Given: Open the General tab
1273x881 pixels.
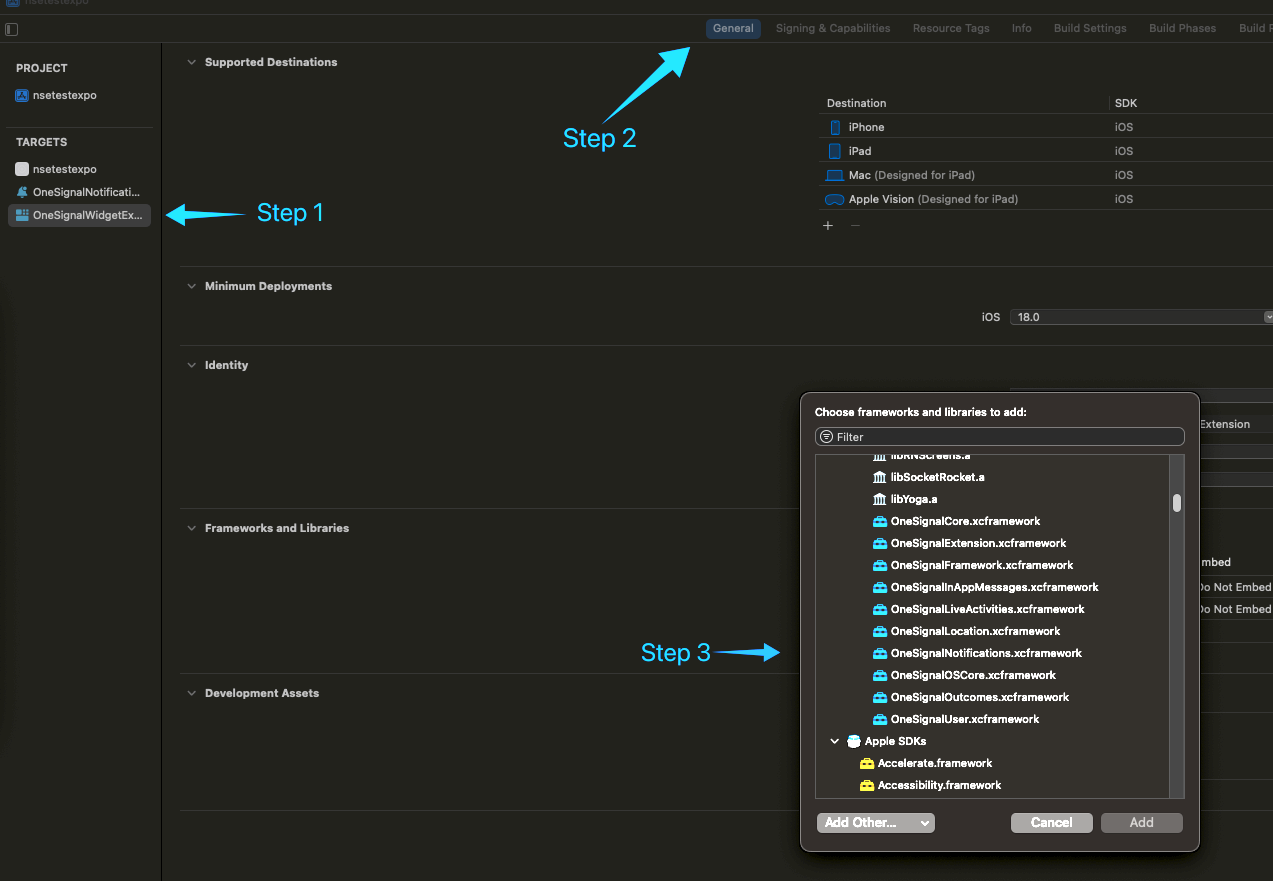Looking at the screenshot, I should point(733,28).
